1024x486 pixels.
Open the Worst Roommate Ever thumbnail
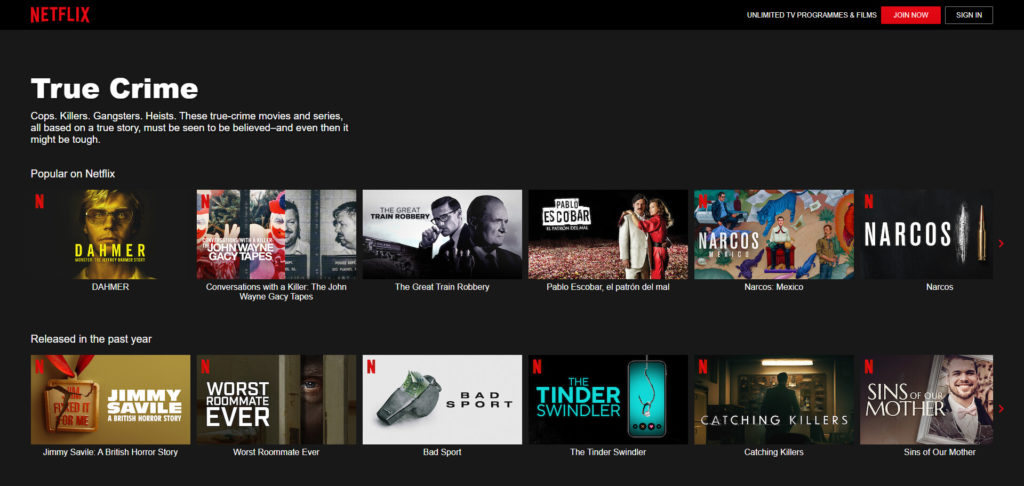pos(276,400)
